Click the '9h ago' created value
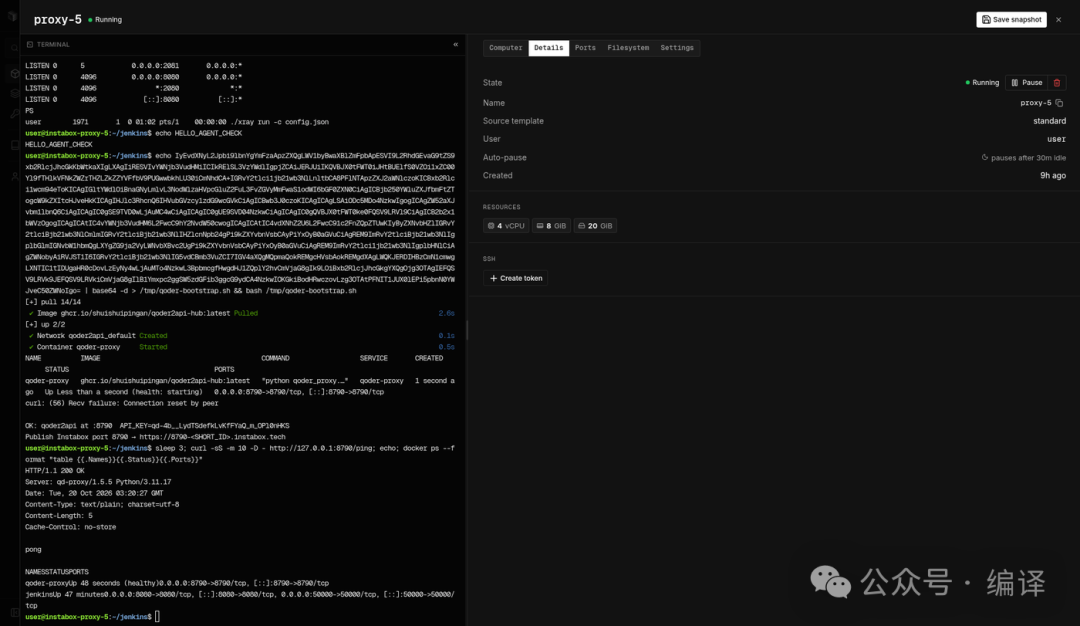 (1052, 176)
